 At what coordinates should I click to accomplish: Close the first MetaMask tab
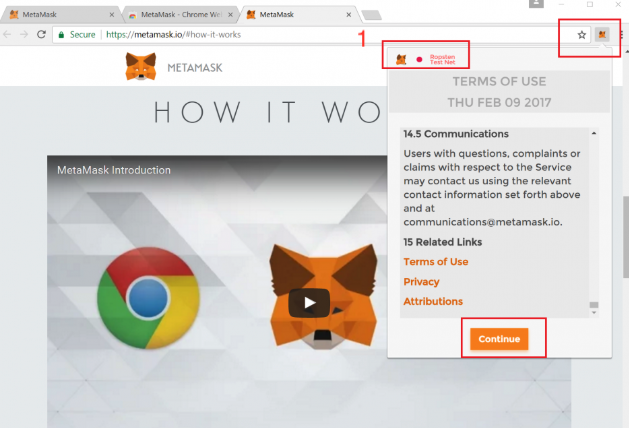pos(112,14)
